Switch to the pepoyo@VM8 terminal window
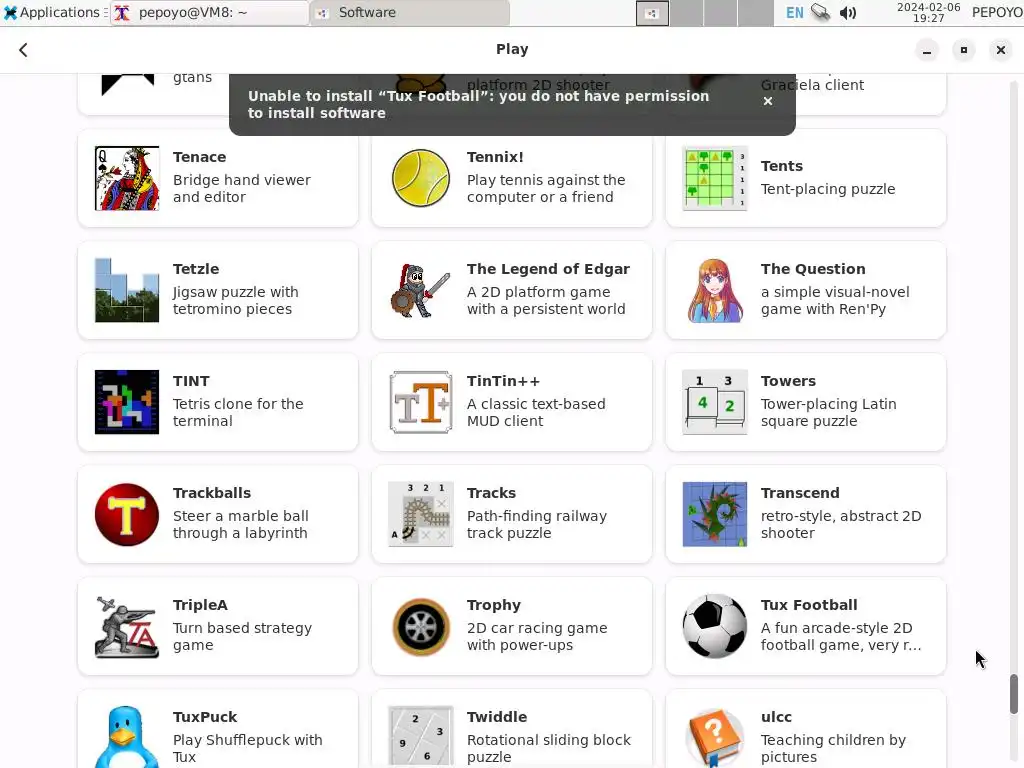Viewport: 1024px width, 768px height. [x=209, y=12]
